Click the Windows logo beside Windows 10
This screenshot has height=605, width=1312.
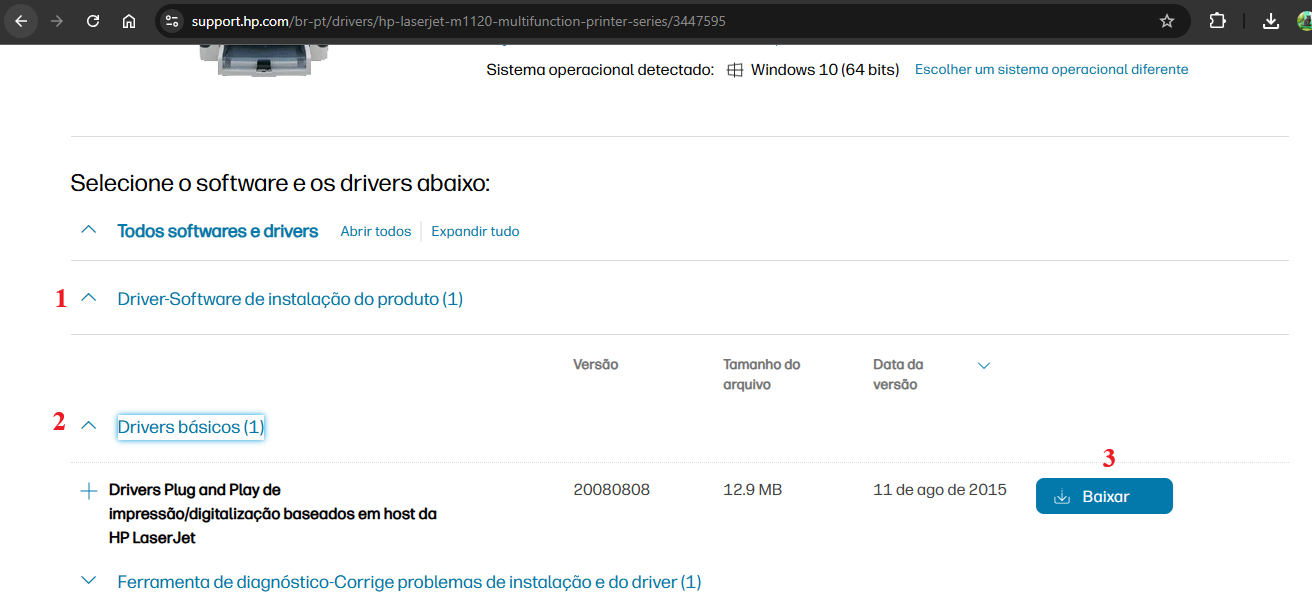pos(735,70)
